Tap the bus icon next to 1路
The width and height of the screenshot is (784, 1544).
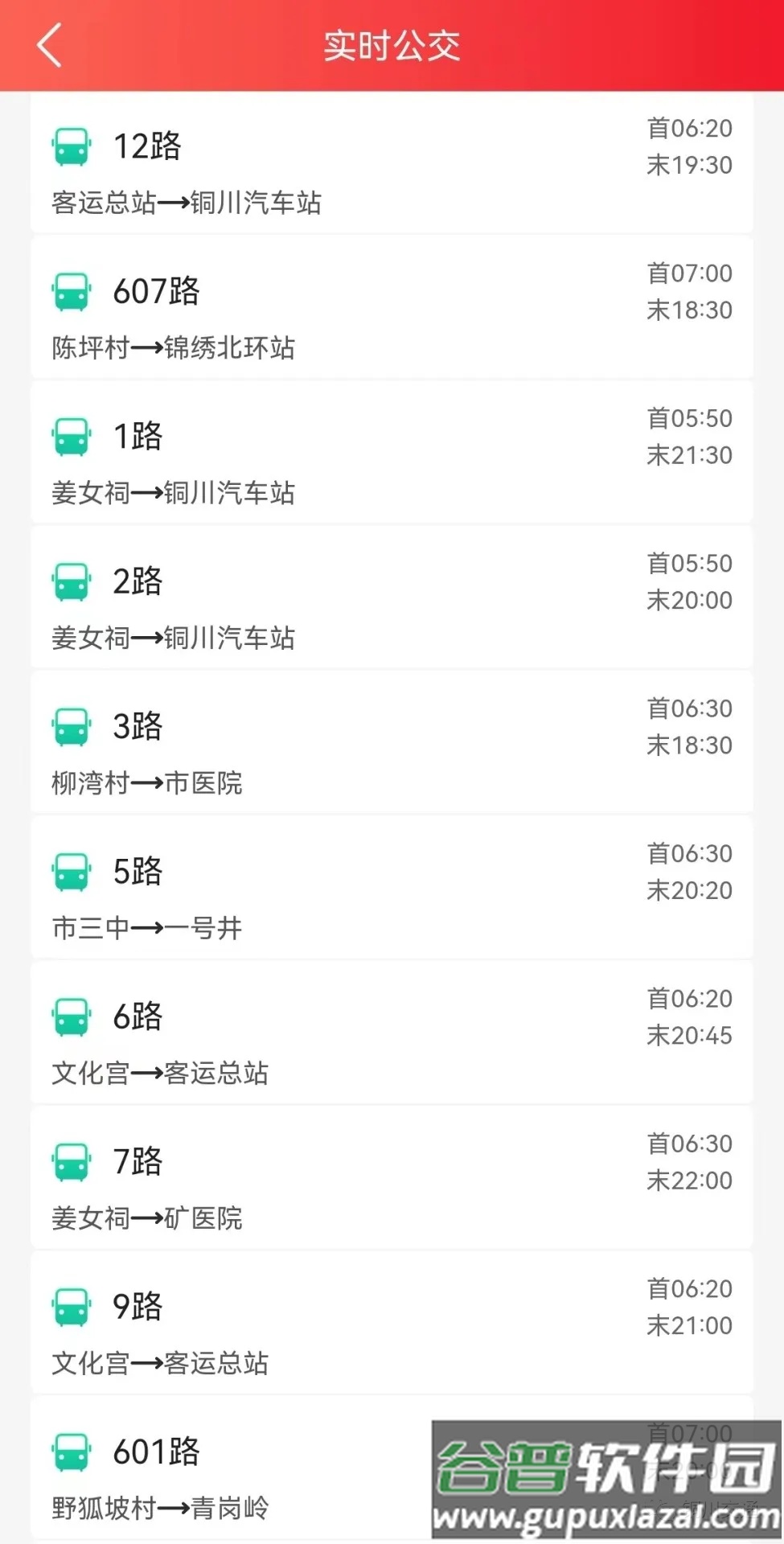point(72,437)
